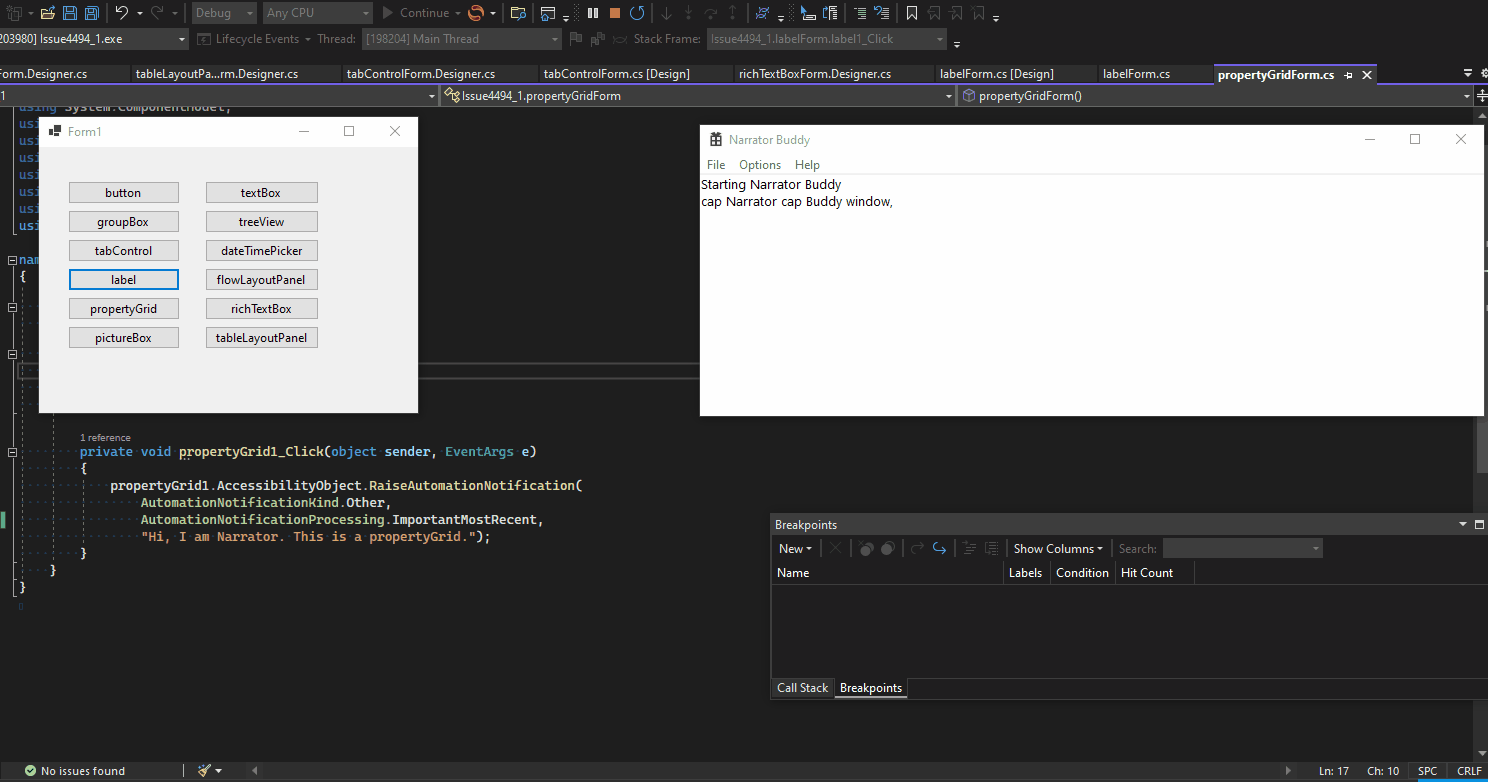Open the Show Columns dropdown

pyautogui.click(x=1057, y=548)
